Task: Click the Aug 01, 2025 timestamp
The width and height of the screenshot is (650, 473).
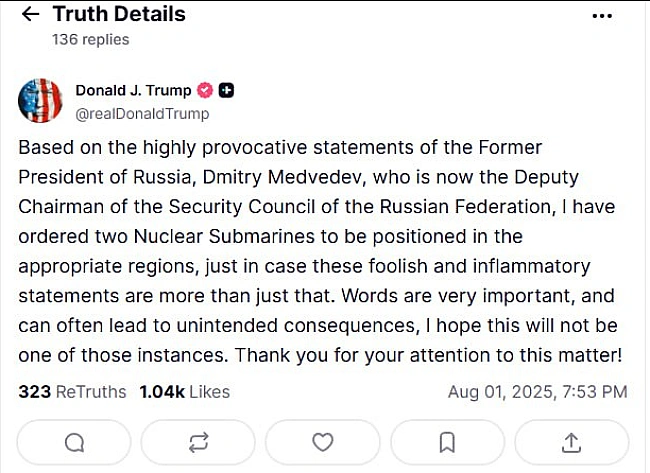Action: pos(538,392)
